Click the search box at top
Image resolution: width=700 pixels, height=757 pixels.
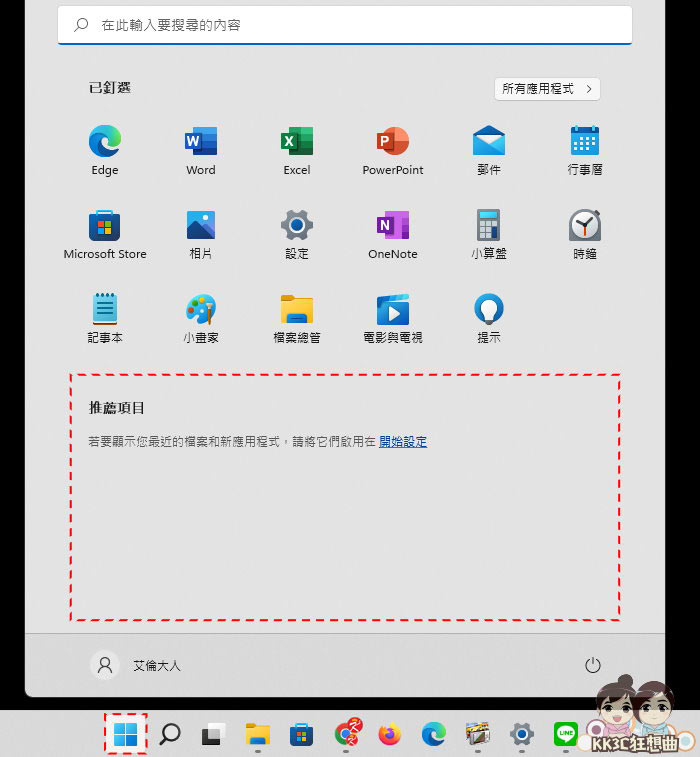click(x=344, y=25)
